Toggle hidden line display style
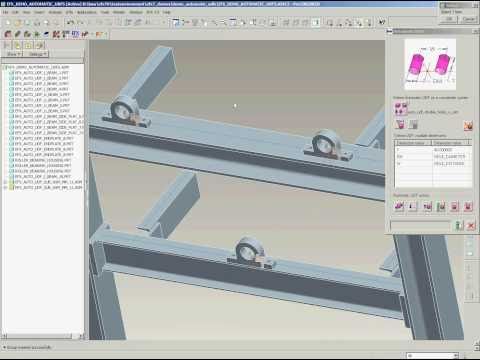Image resolution: width=480 pixels, height=360 pixels. (x=296, y=23)
